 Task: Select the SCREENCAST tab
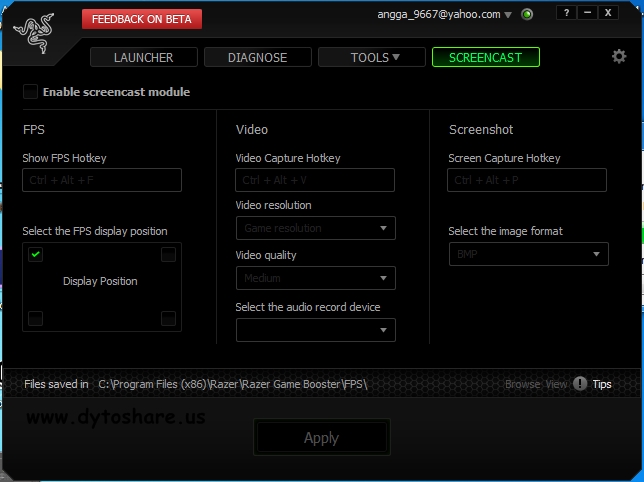click(x=486, y=57)
